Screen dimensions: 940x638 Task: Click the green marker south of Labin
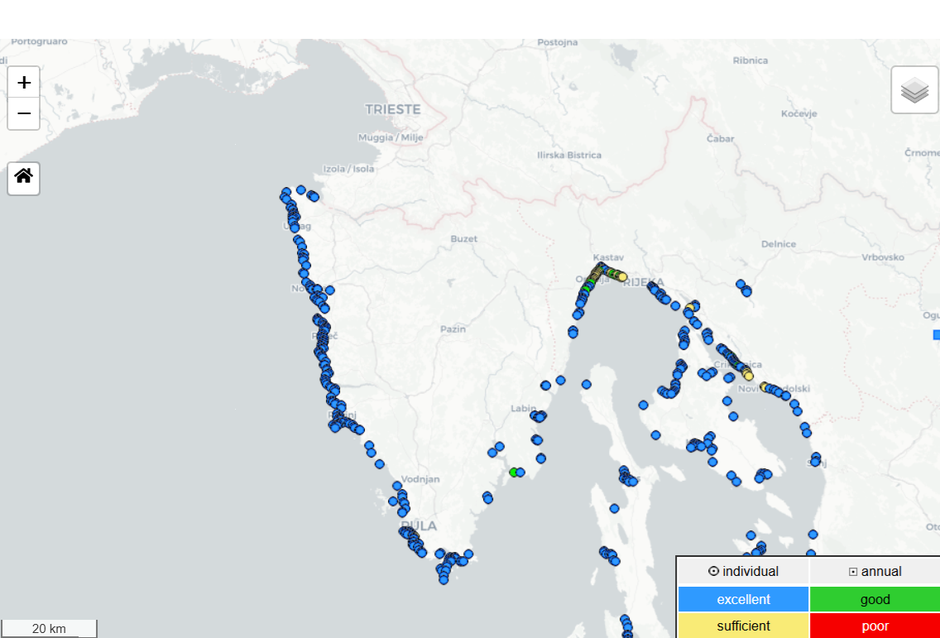pyautogui.click(x=513, y=472)
